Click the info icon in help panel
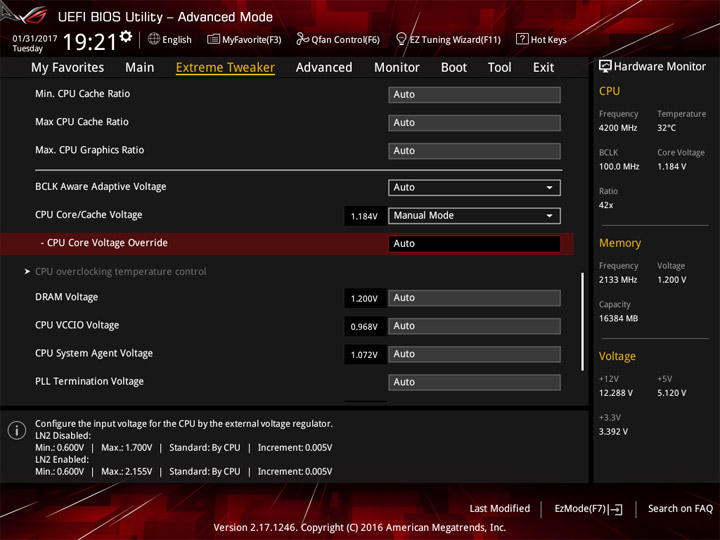Screen dimensions: 720x540 pyautogui.click(x=17, y=430)
